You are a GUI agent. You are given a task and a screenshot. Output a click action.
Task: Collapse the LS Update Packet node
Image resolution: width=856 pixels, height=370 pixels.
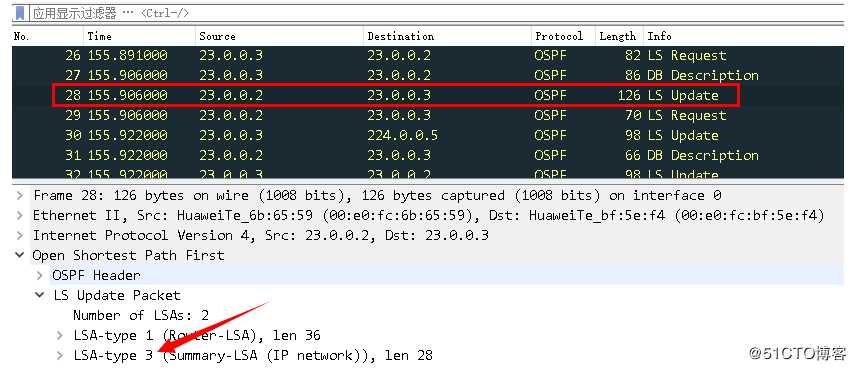click(40, 295)
